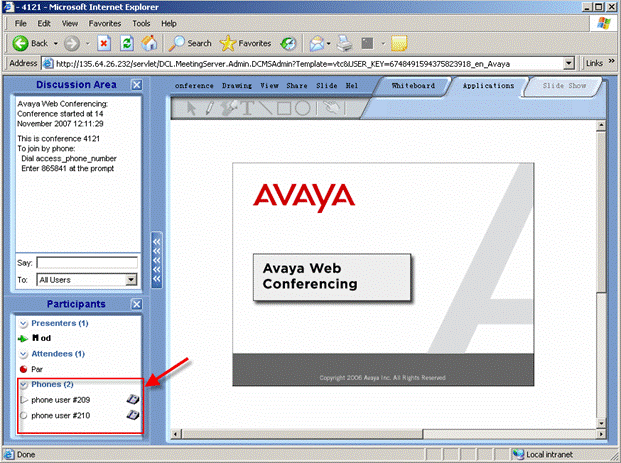Switch to the Applications tab
The height and width of the screenshot is (463, 621).
click(x=488, y=86)
